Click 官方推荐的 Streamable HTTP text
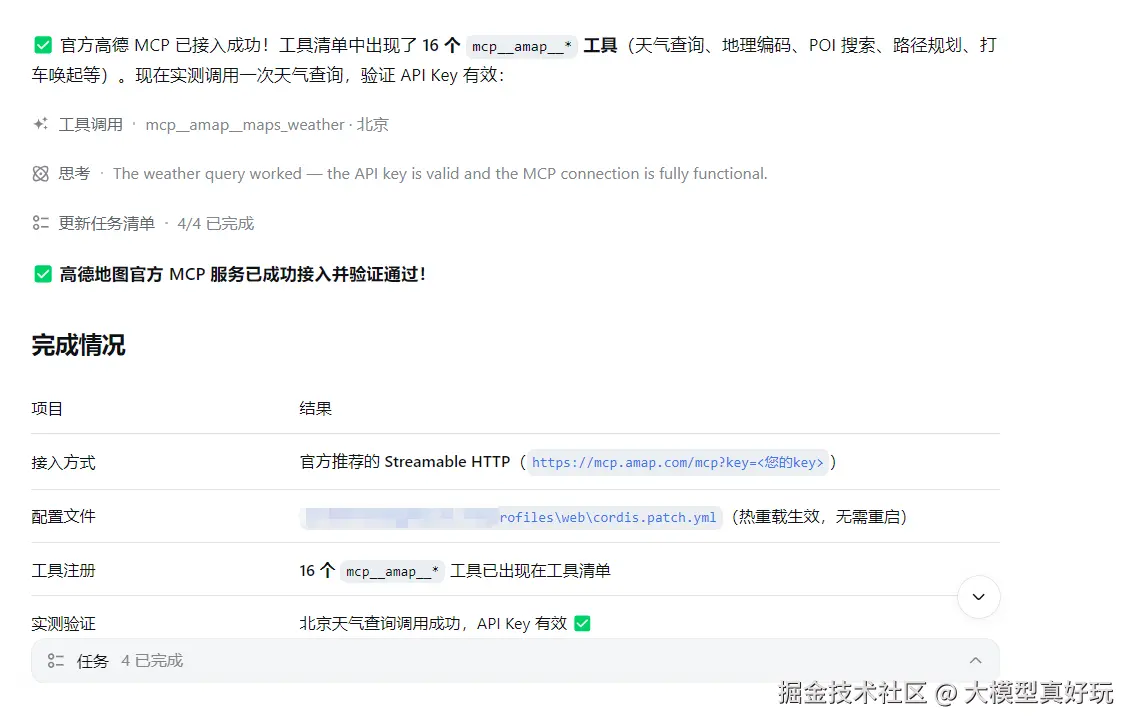Viewport: 1135px width, 728px height. coord(405,462)
